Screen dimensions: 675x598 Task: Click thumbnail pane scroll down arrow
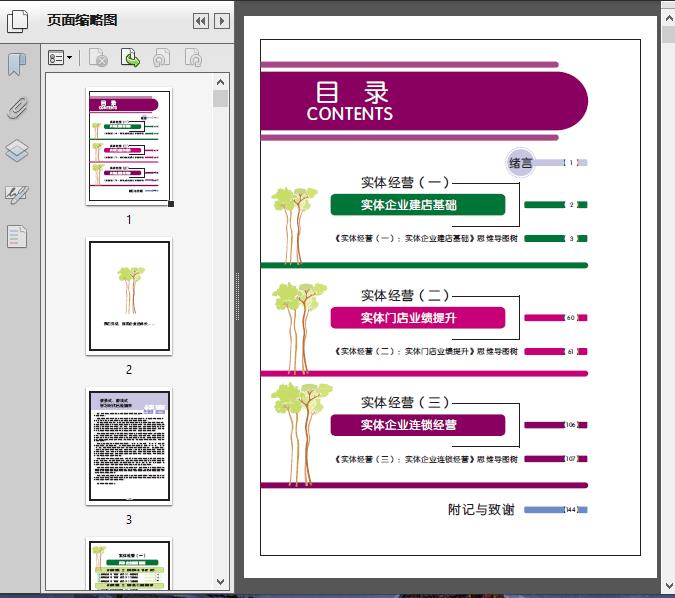[220, 582]
